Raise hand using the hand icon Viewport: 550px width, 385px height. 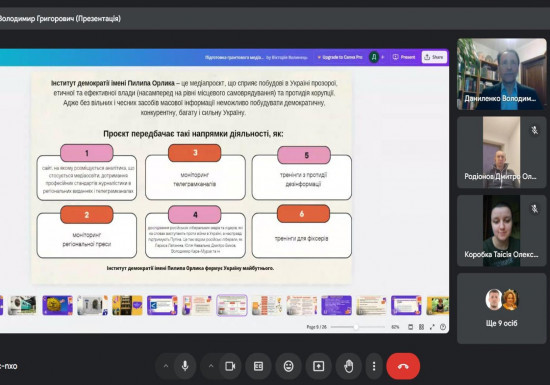[x=348, y=366]
